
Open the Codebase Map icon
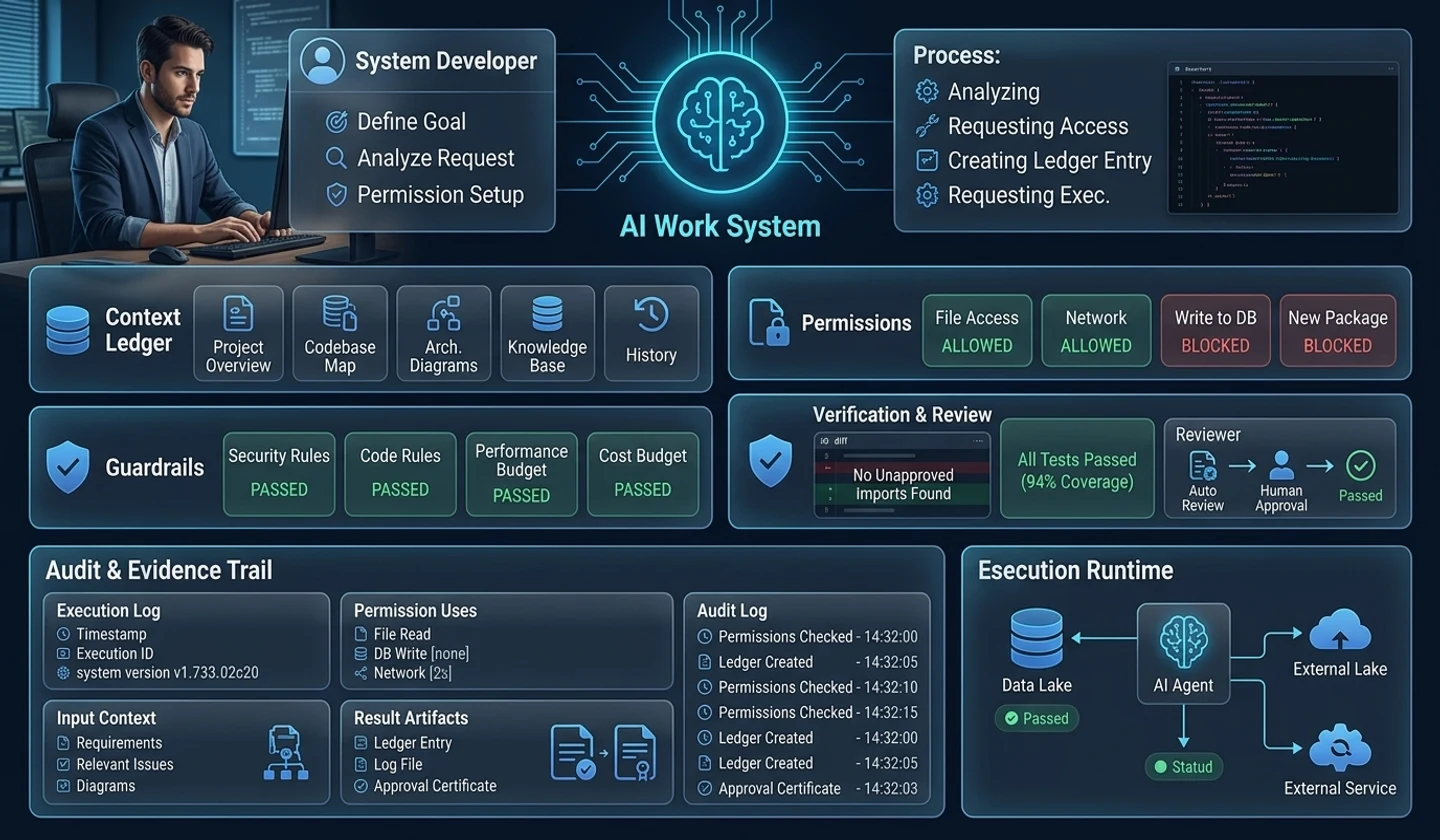[x=340, y=313]
